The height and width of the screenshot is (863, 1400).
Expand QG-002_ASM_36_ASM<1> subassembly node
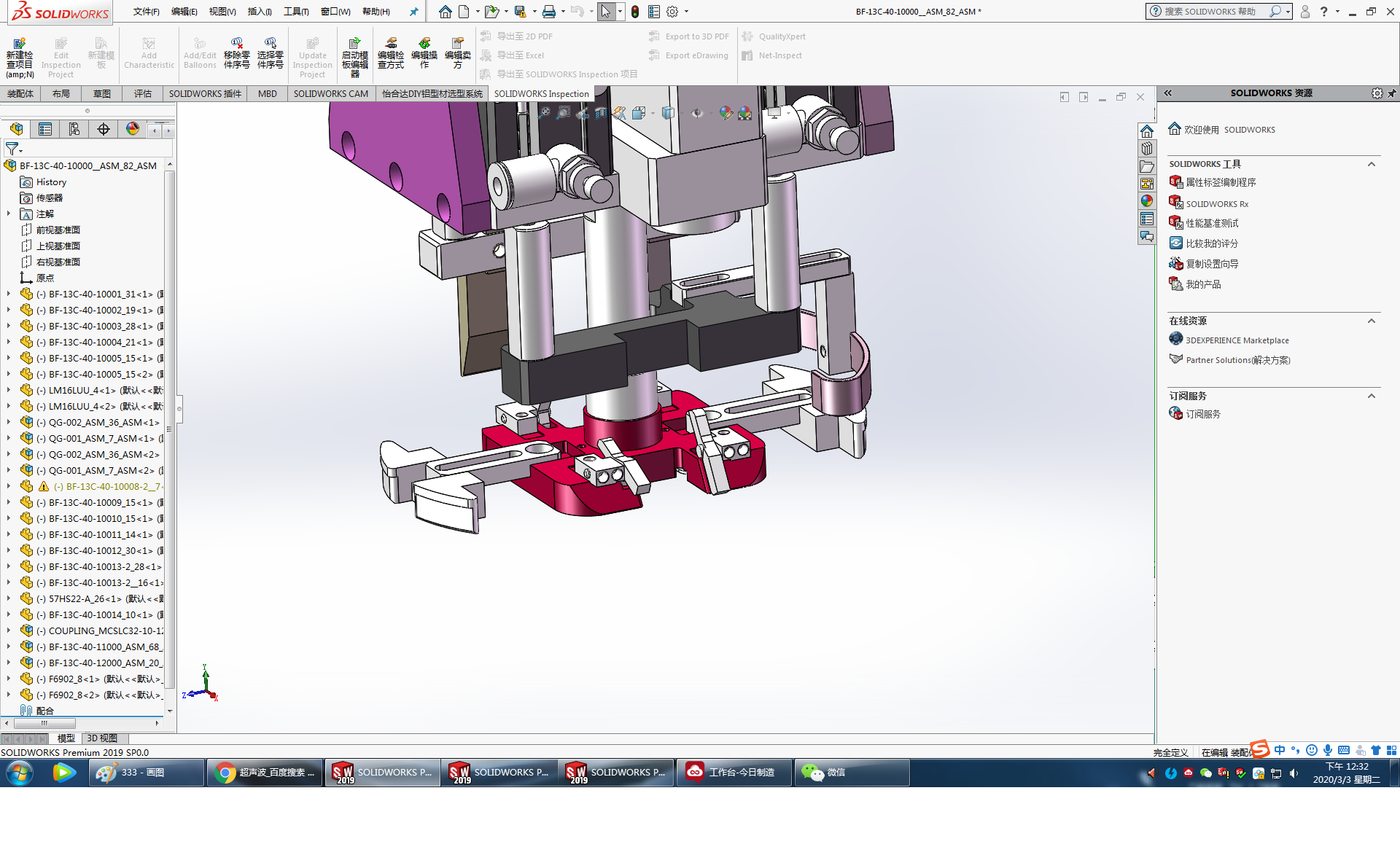(x=9, y=422)
